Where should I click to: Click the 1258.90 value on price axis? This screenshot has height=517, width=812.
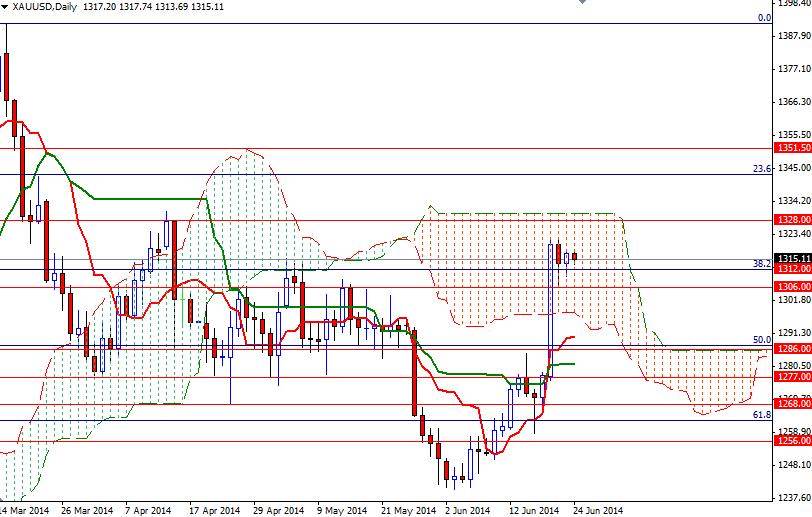(x=794, y=432)
